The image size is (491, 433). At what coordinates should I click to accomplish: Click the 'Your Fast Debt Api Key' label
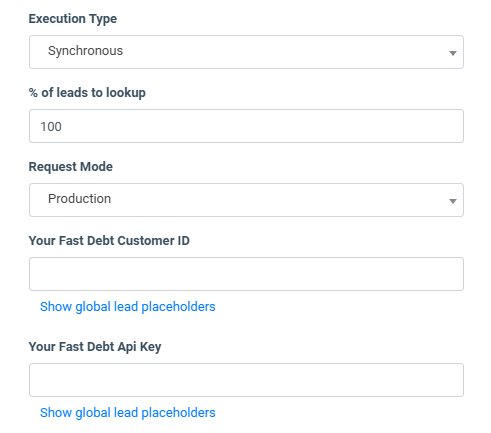click(95, 347)
